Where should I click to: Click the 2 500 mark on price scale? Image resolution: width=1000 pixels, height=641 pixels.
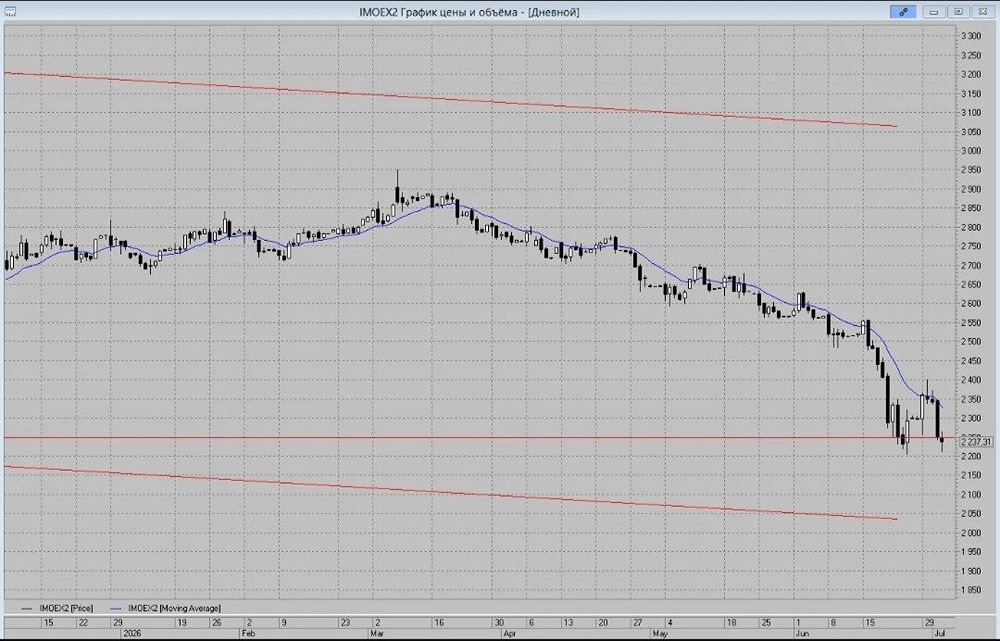pyautogui.click(x=971, y=341)
